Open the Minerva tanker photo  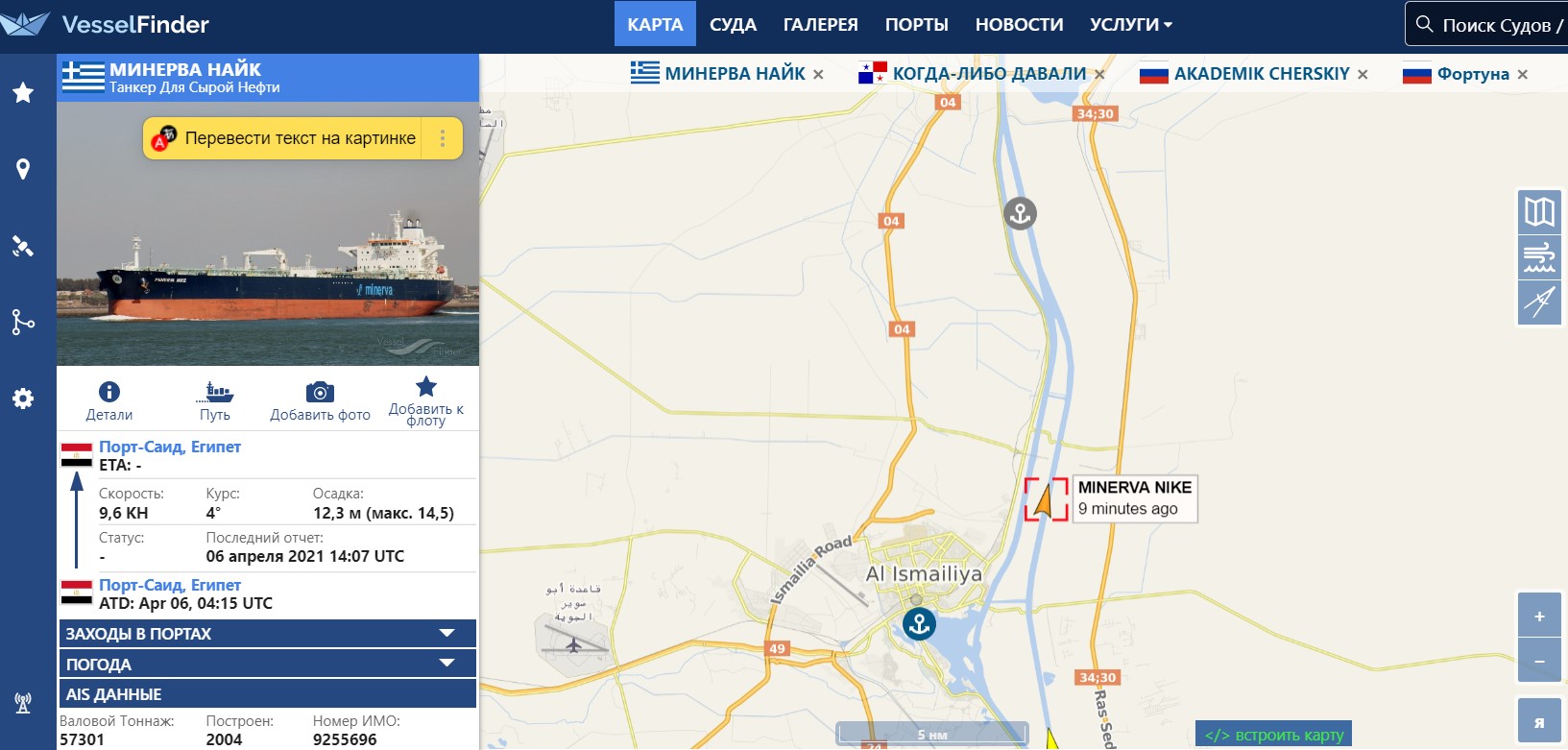pos(268,233)
